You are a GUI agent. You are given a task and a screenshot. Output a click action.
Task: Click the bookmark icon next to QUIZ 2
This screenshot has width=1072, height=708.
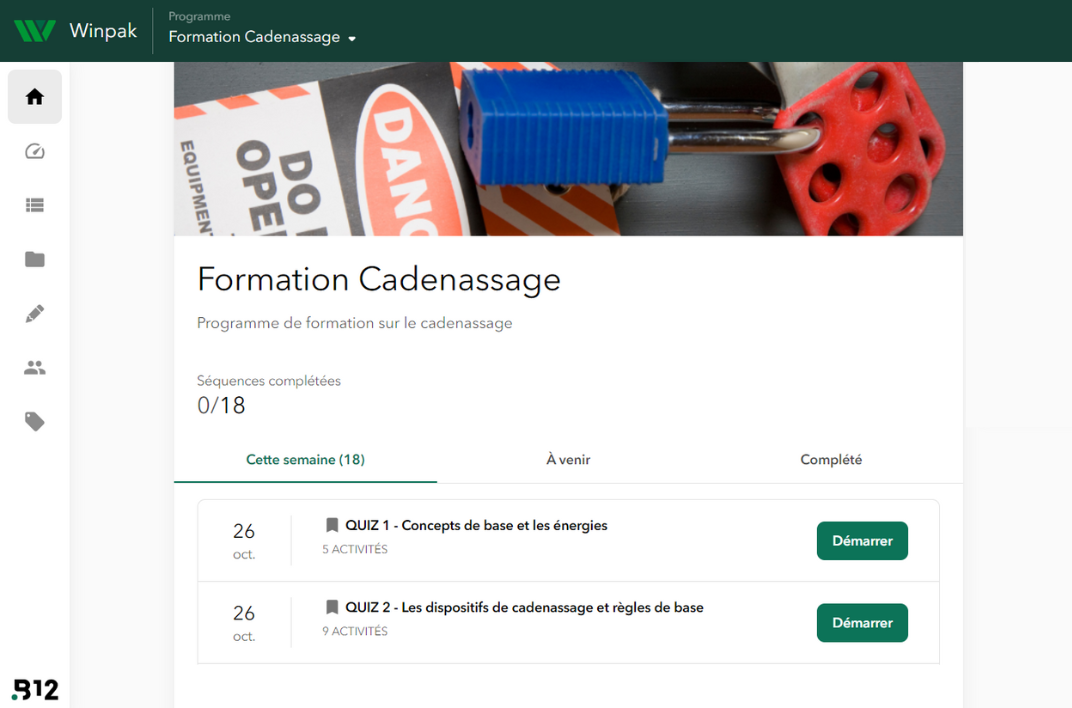[x=331, y=607]
